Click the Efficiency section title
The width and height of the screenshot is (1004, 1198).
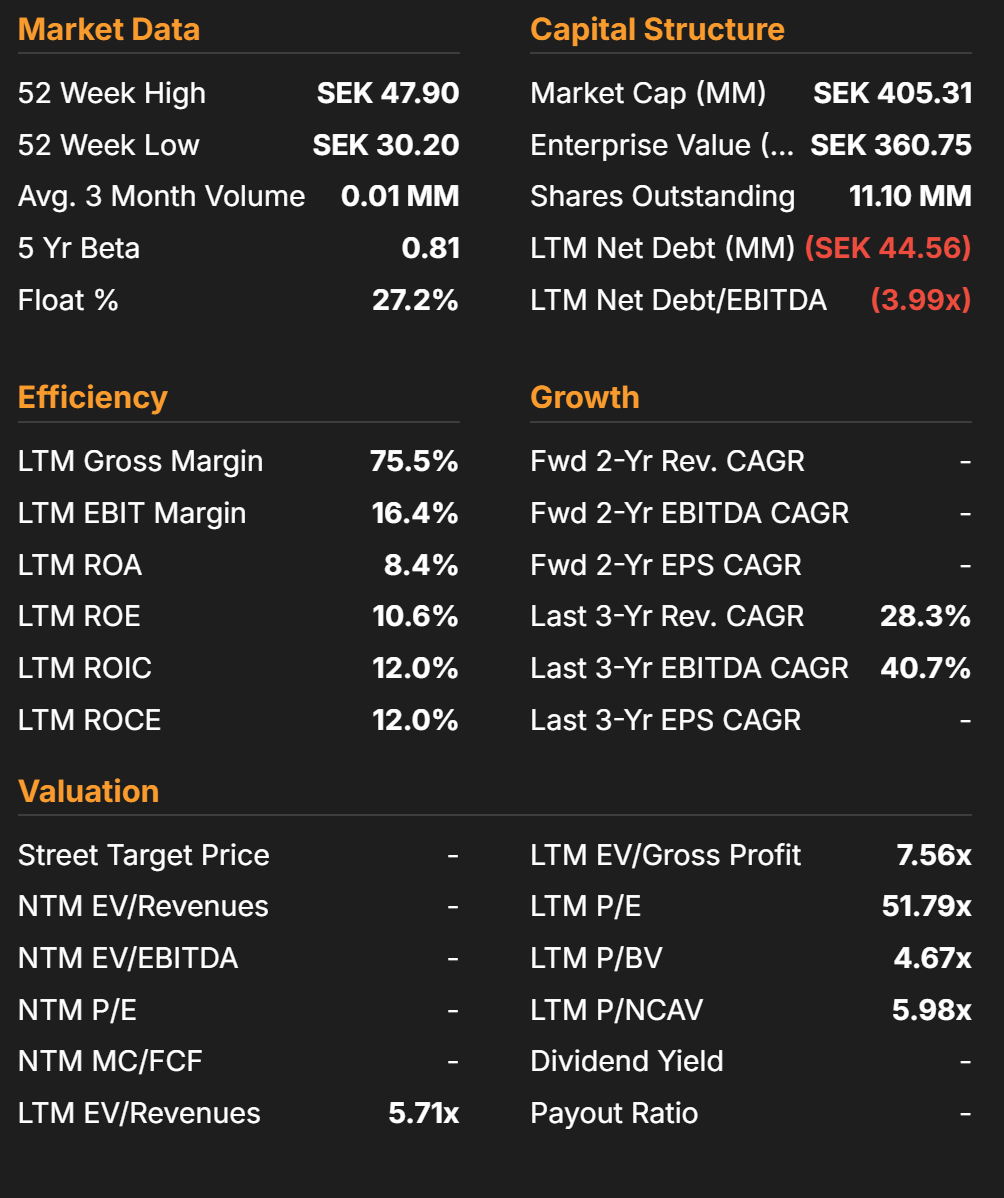pyautogui.click(x=92, y=397)
